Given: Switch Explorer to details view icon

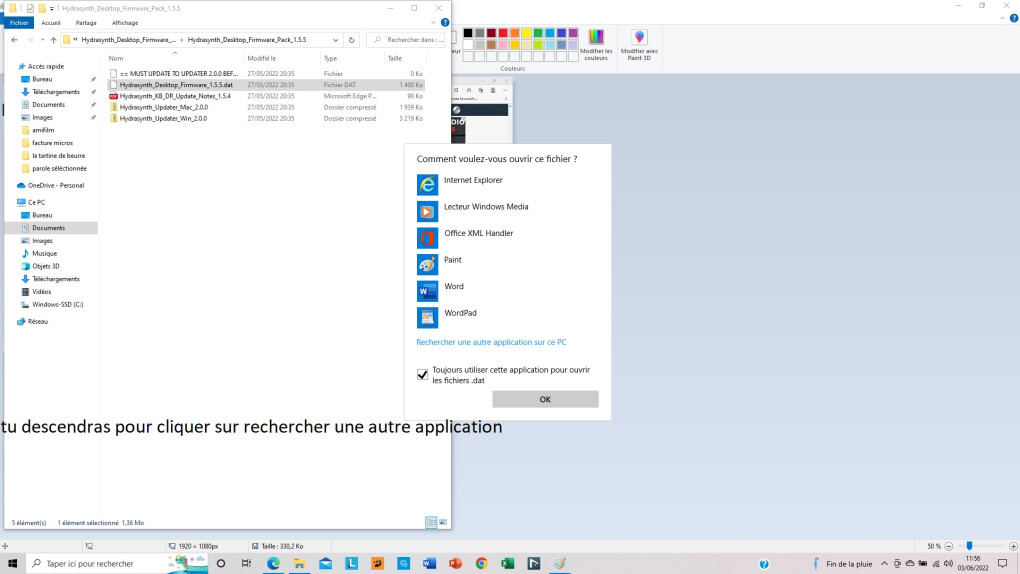Looking at the screenshot, I should point(431,523).
